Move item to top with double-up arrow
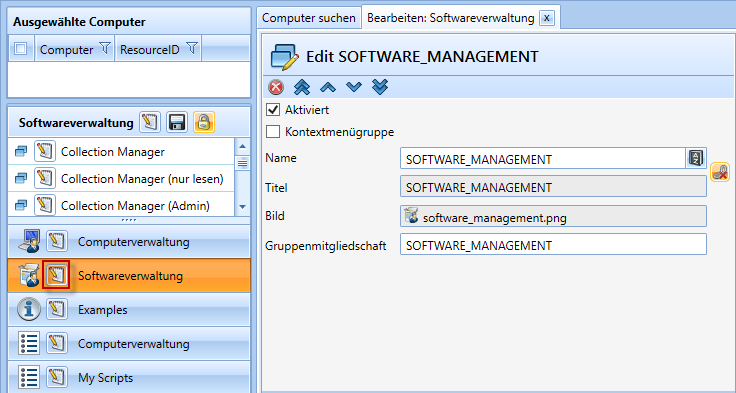 click(302, 87)
